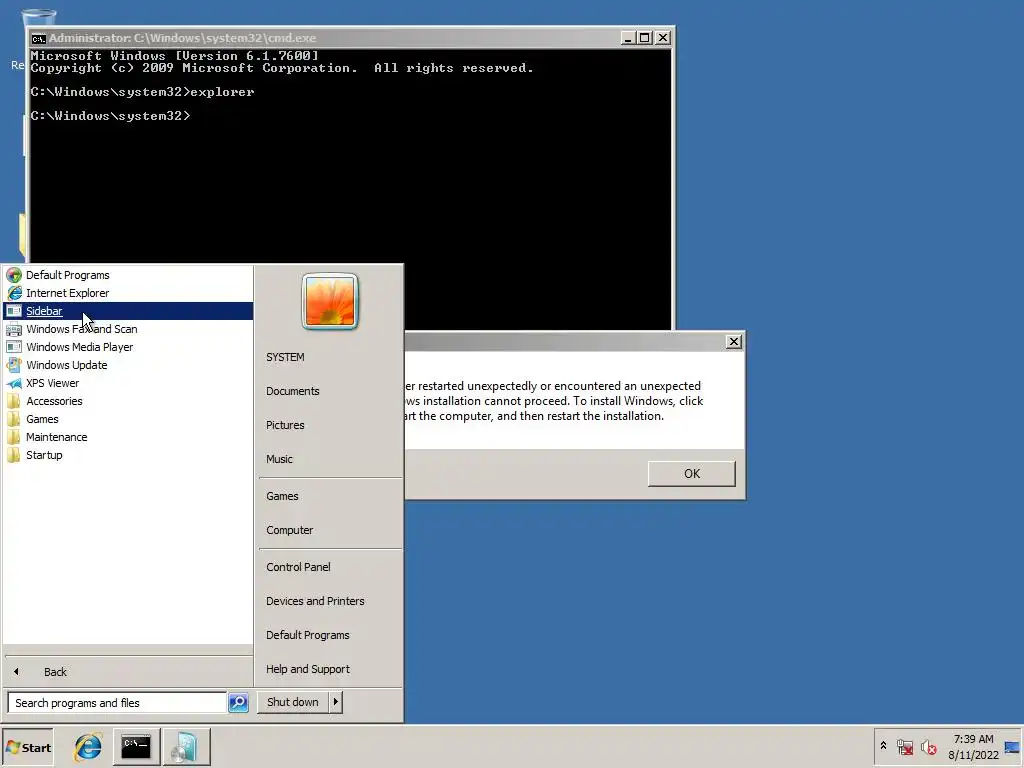Open the Sidebar program entry
1024x768 pixels.
128,311
